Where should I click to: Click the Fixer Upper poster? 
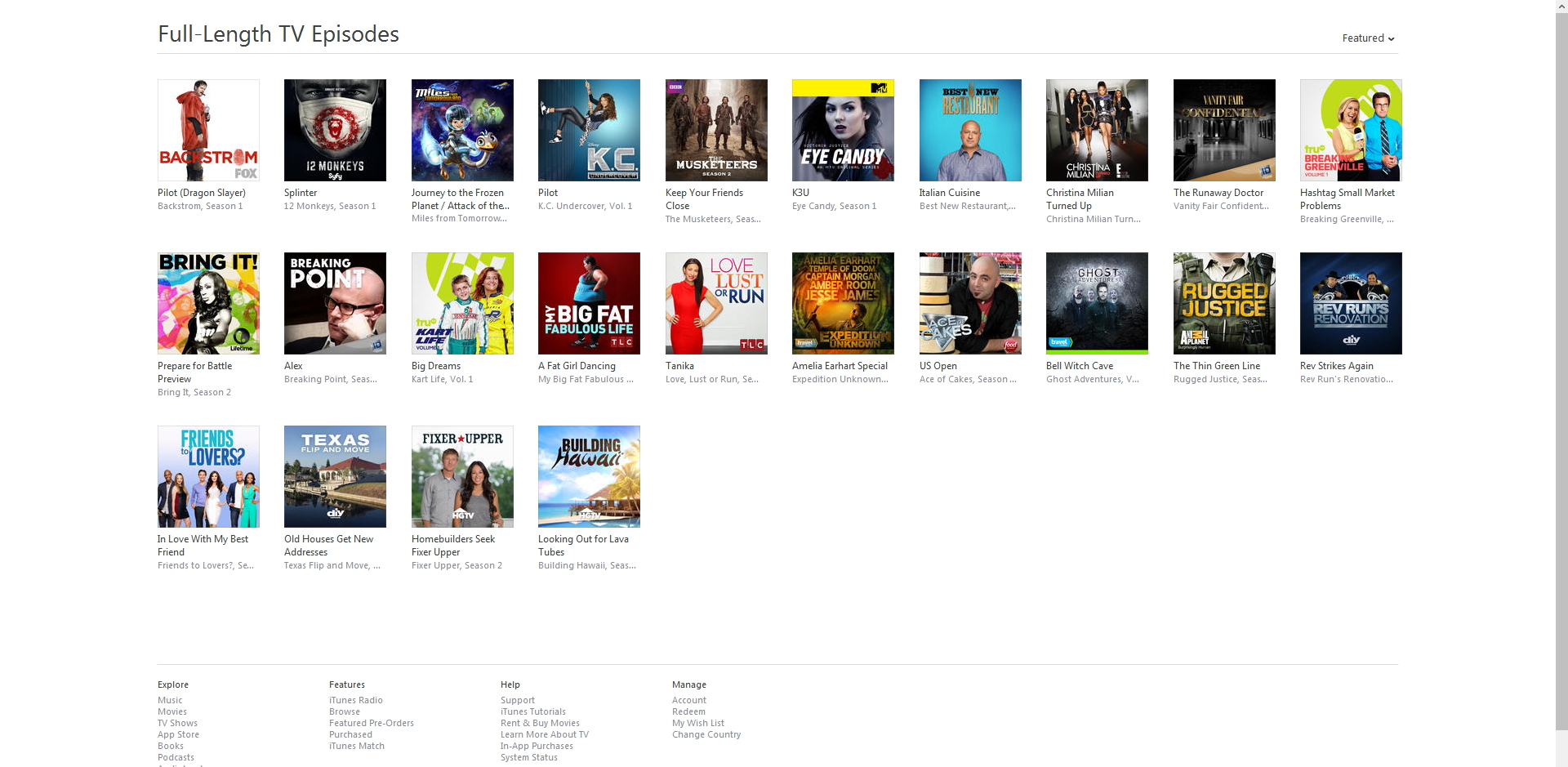(x=462, y=476)
